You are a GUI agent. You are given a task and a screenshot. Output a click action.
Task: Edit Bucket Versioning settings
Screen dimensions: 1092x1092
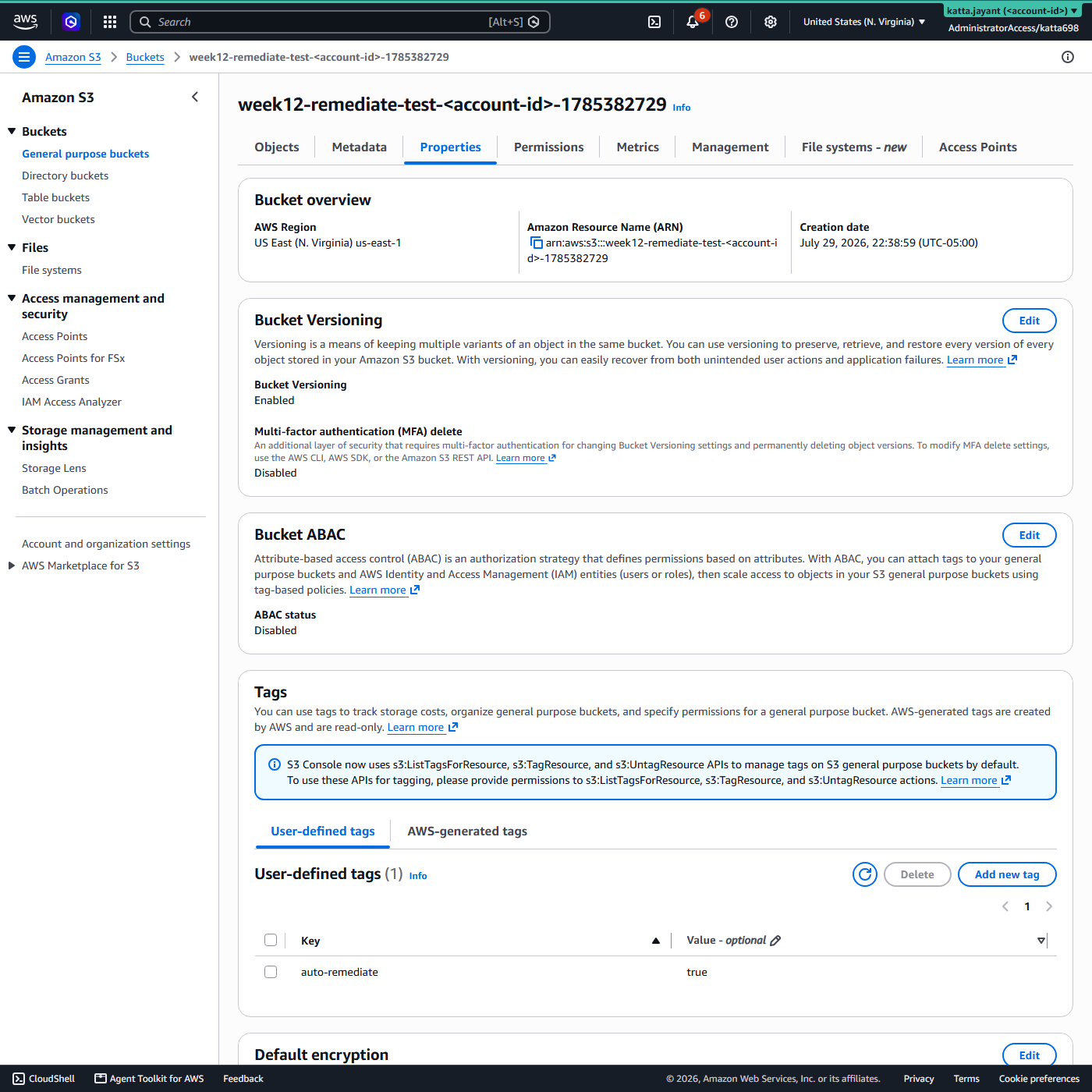[1030, 321]
